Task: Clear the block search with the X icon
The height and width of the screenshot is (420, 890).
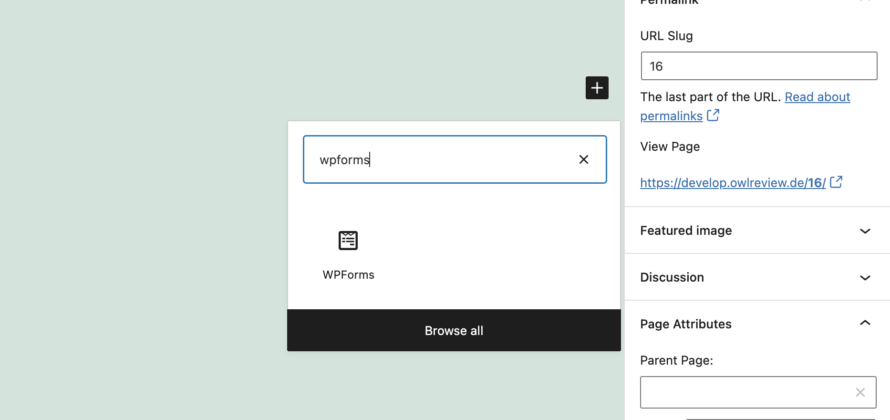Action: coord(584,160)
